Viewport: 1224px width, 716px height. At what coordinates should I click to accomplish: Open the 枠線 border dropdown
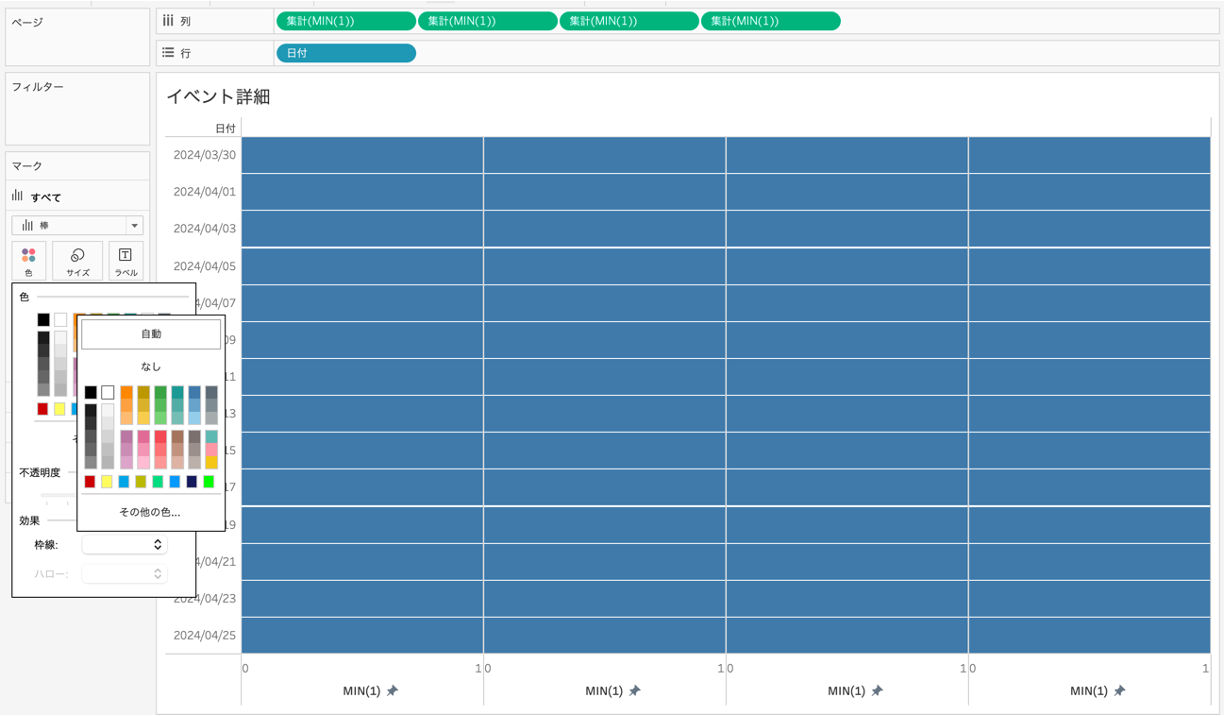click(x=124, y=545)
